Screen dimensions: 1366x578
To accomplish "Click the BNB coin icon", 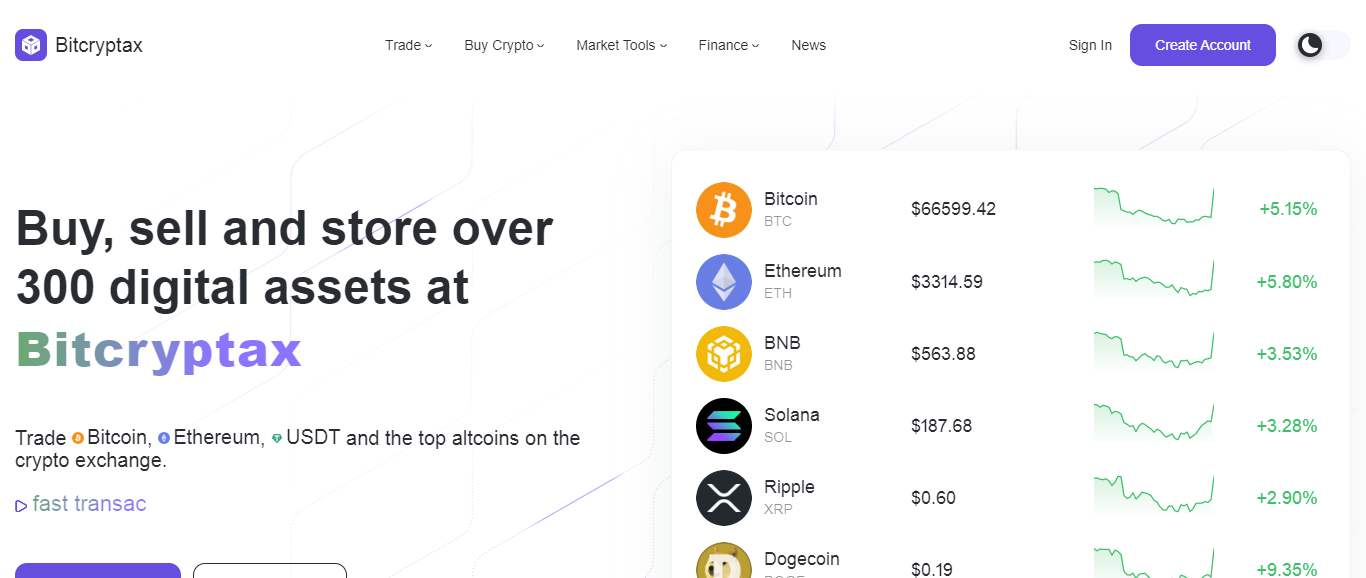I will pos(723,353).
